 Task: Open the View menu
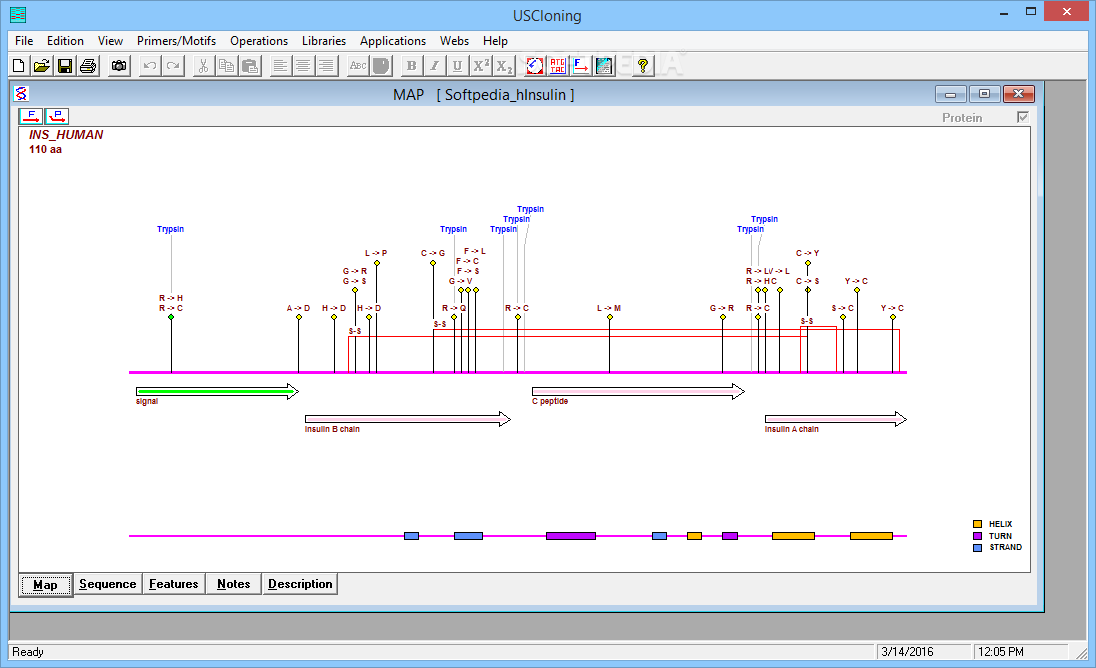coord(110,41)
